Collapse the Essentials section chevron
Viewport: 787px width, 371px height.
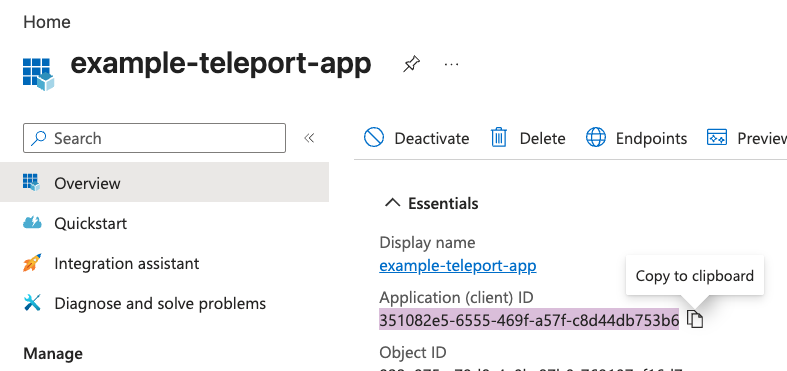click(x=392, y=203)
